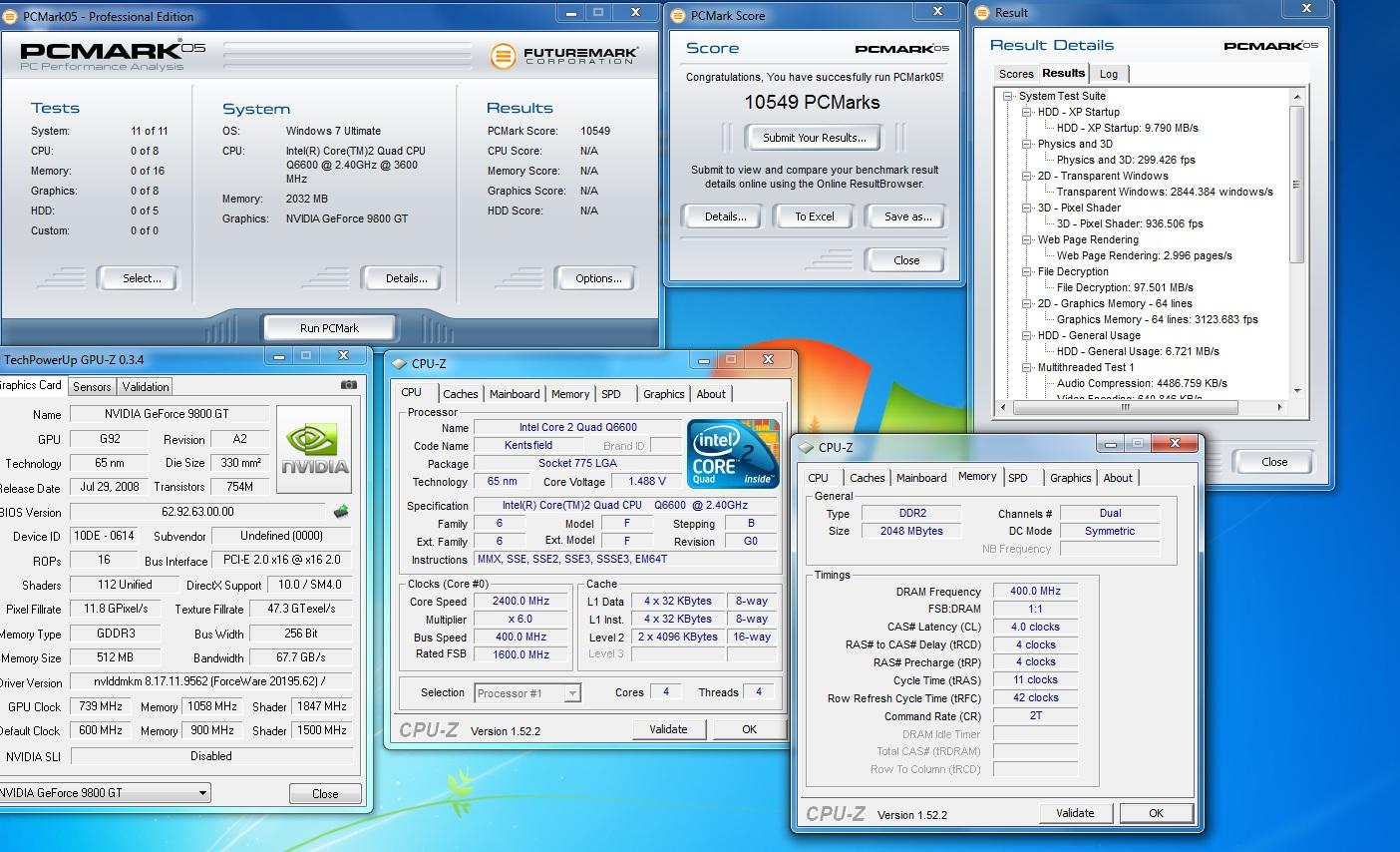Click the Close button in the PCMark Score window

[906, 260]
